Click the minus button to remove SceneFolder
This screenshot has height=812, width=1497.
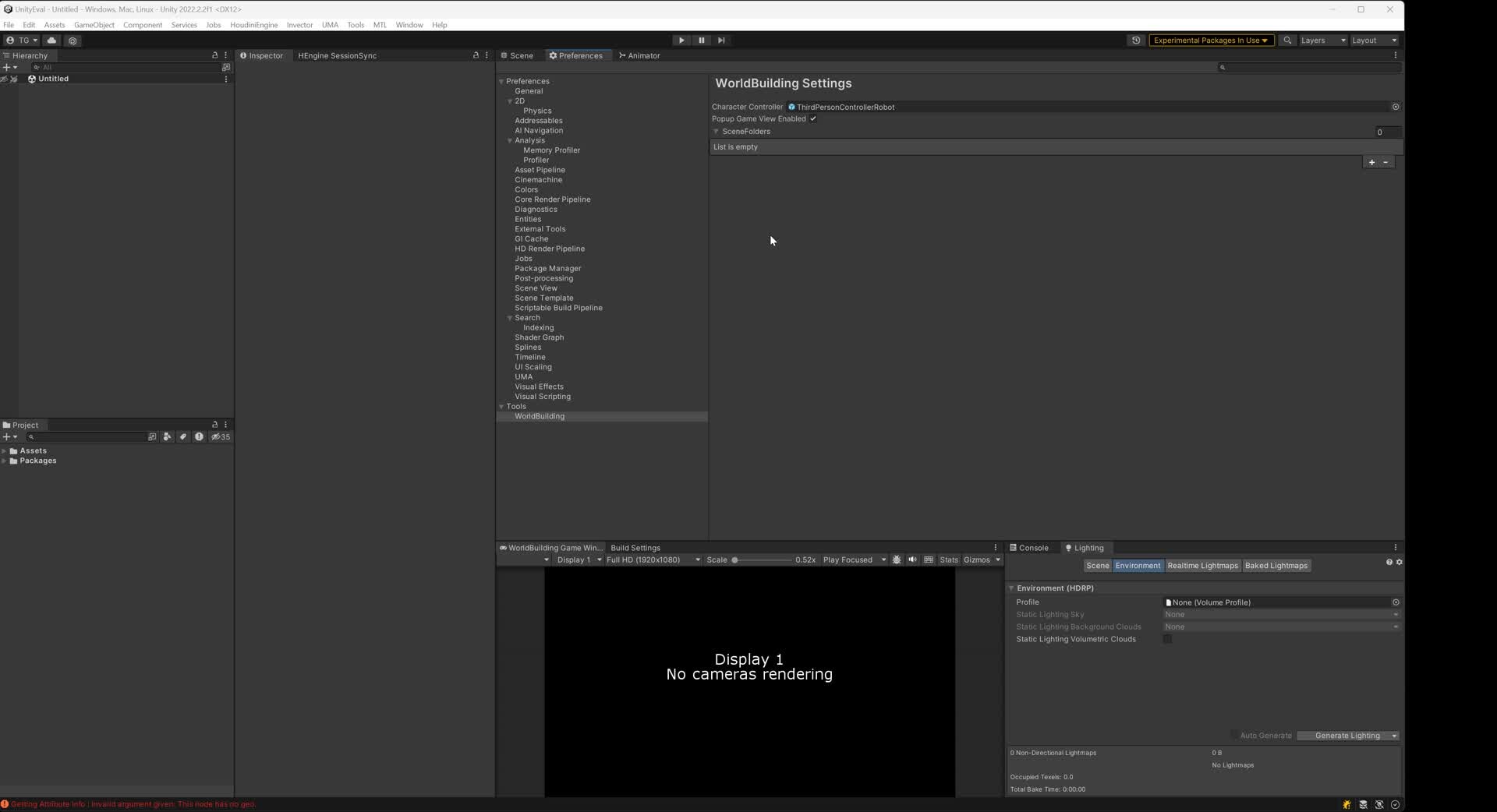1386,162
